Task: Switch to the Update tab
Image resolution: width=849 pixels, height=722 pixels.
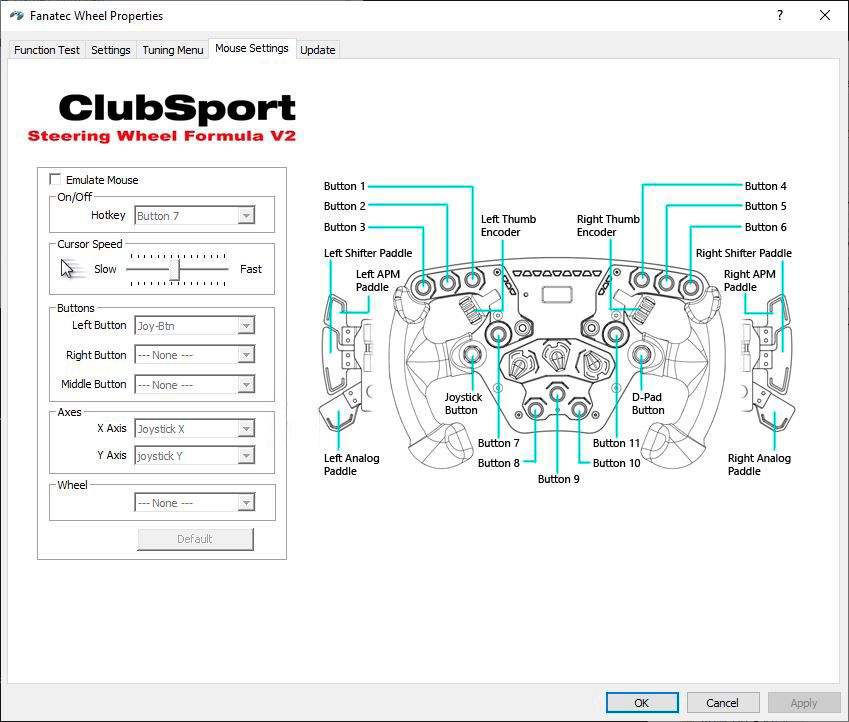Action: pyautogui.click(x=317, y=50)
